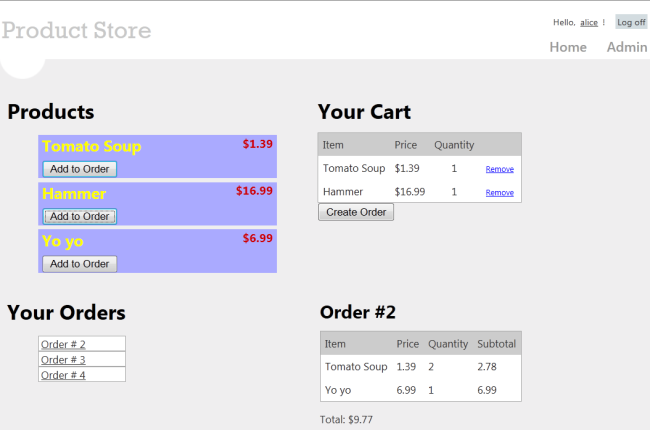Click the Log off button
This screenshot has height=430, width=650.
click(631, 22)
